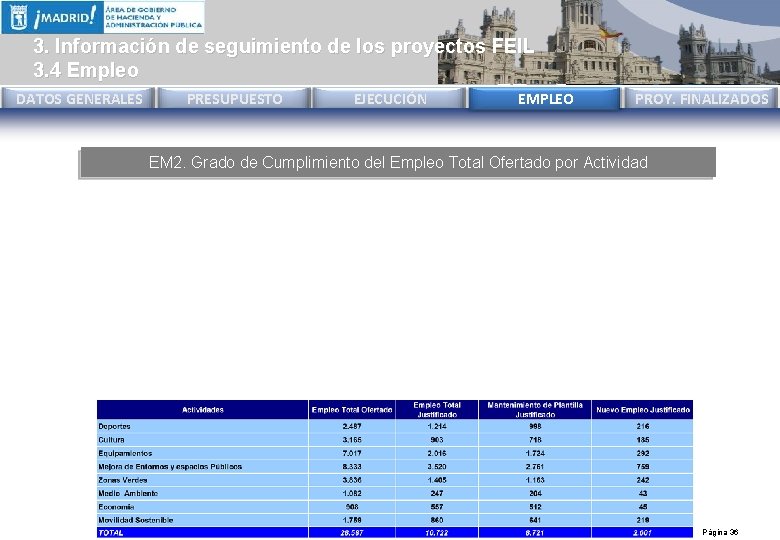Click Movilidad Sostenible value '641' in Mantenimiento column
The image size is (780, 540).
pos(535,520)
